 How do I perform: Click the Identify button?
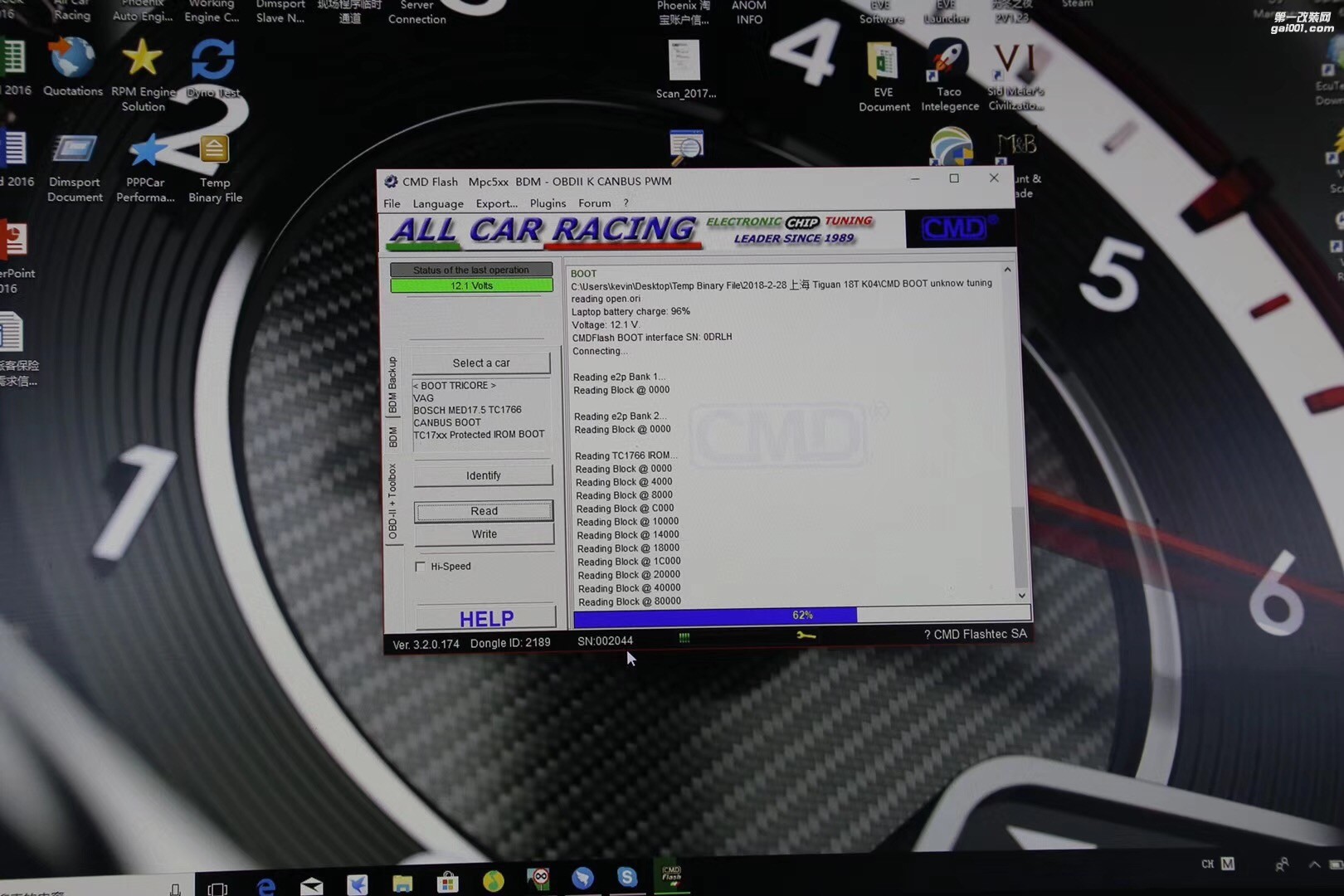(x=483, y=475)
